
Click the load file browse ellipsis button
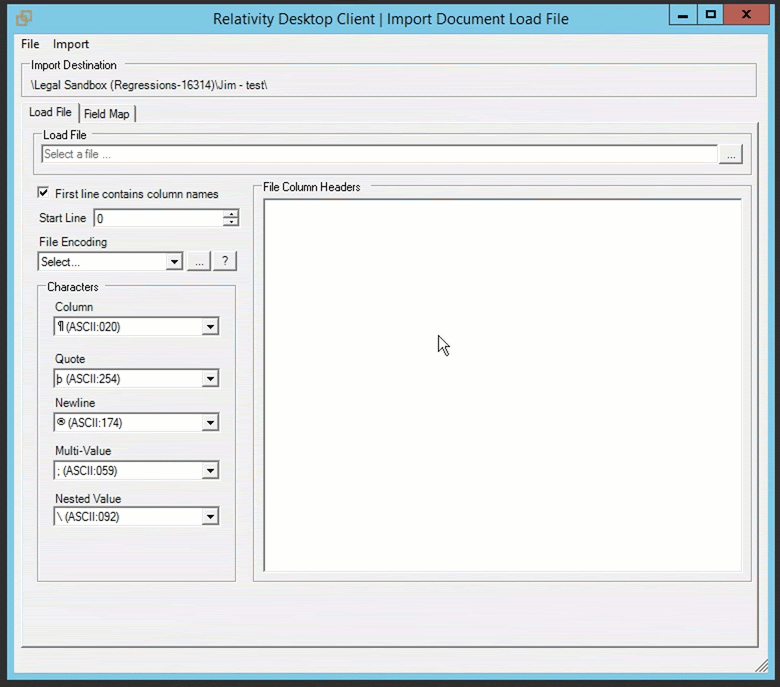point(731,155)
